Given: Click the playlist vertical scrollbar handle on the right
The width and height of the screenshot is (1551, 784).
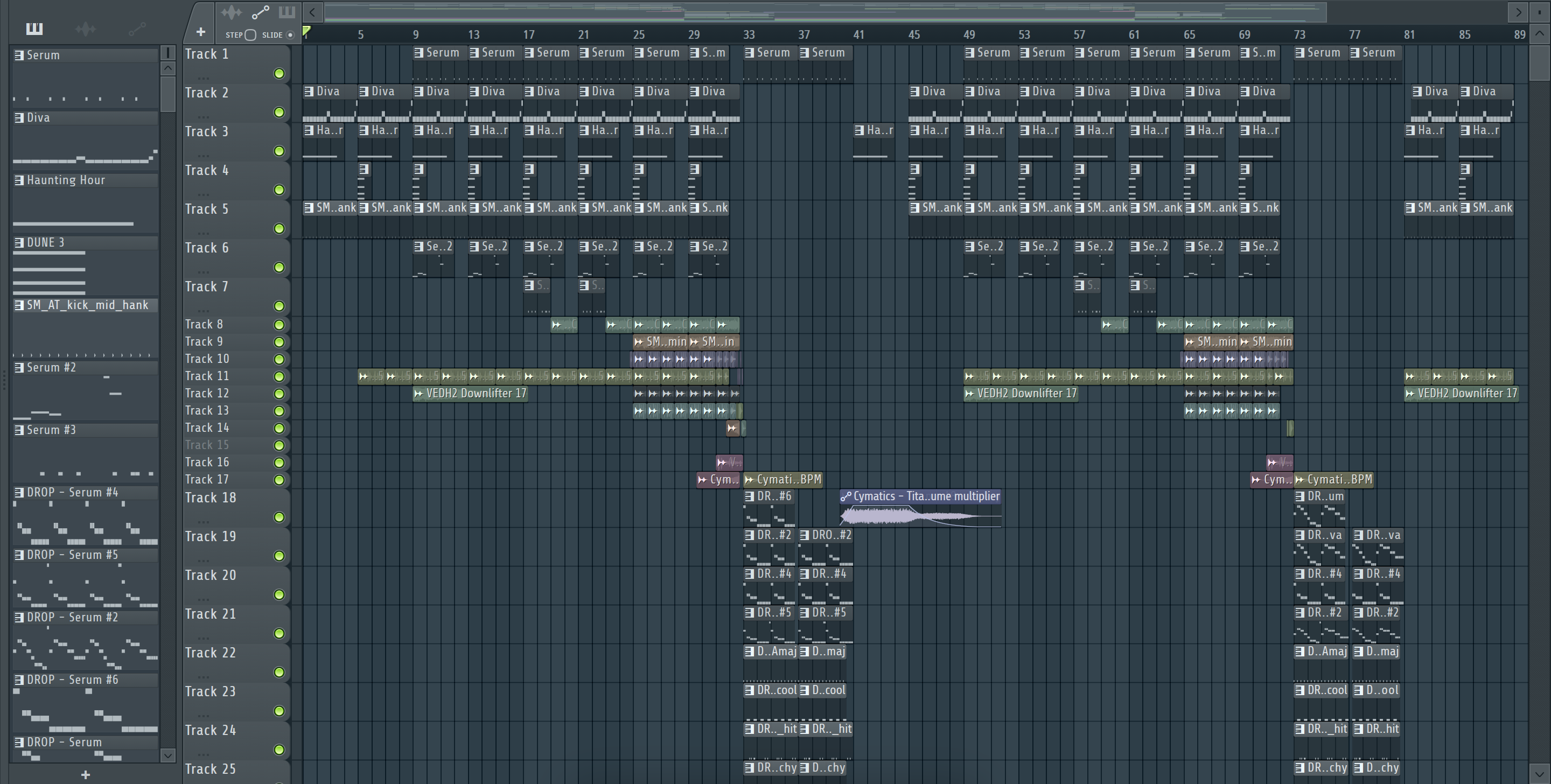Looking at the screenshot, I should pos(1540,62).
